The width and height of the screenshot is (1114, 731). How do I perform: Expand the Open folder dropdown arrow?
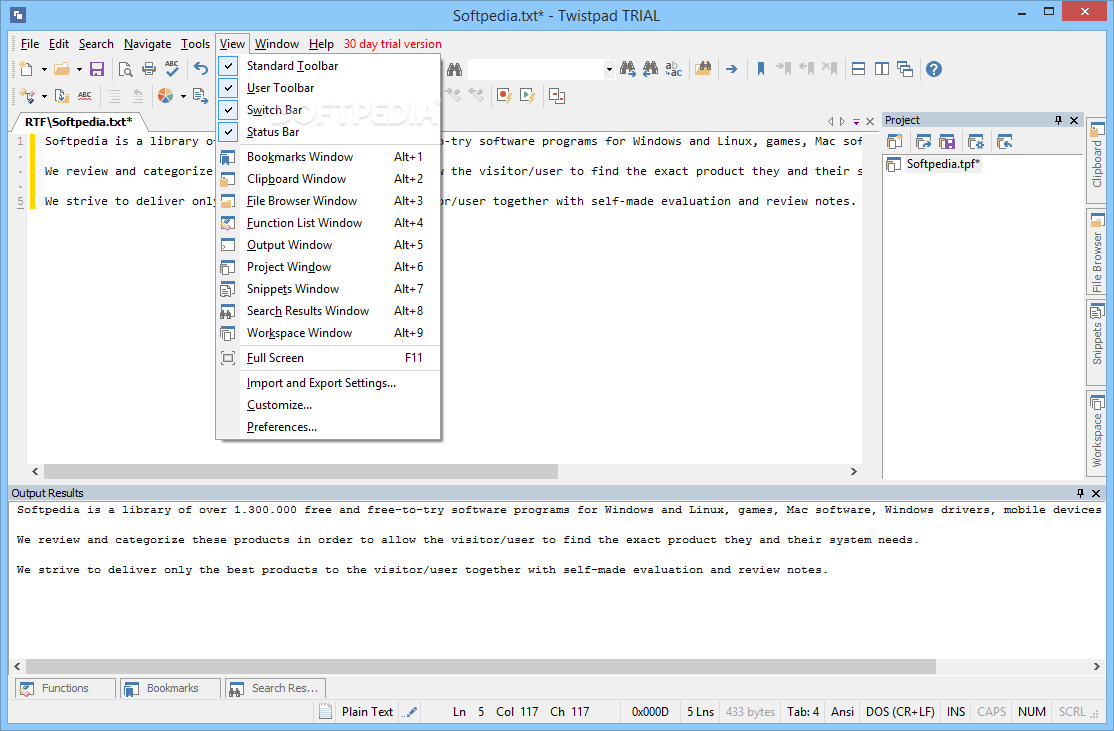(79, 70)
